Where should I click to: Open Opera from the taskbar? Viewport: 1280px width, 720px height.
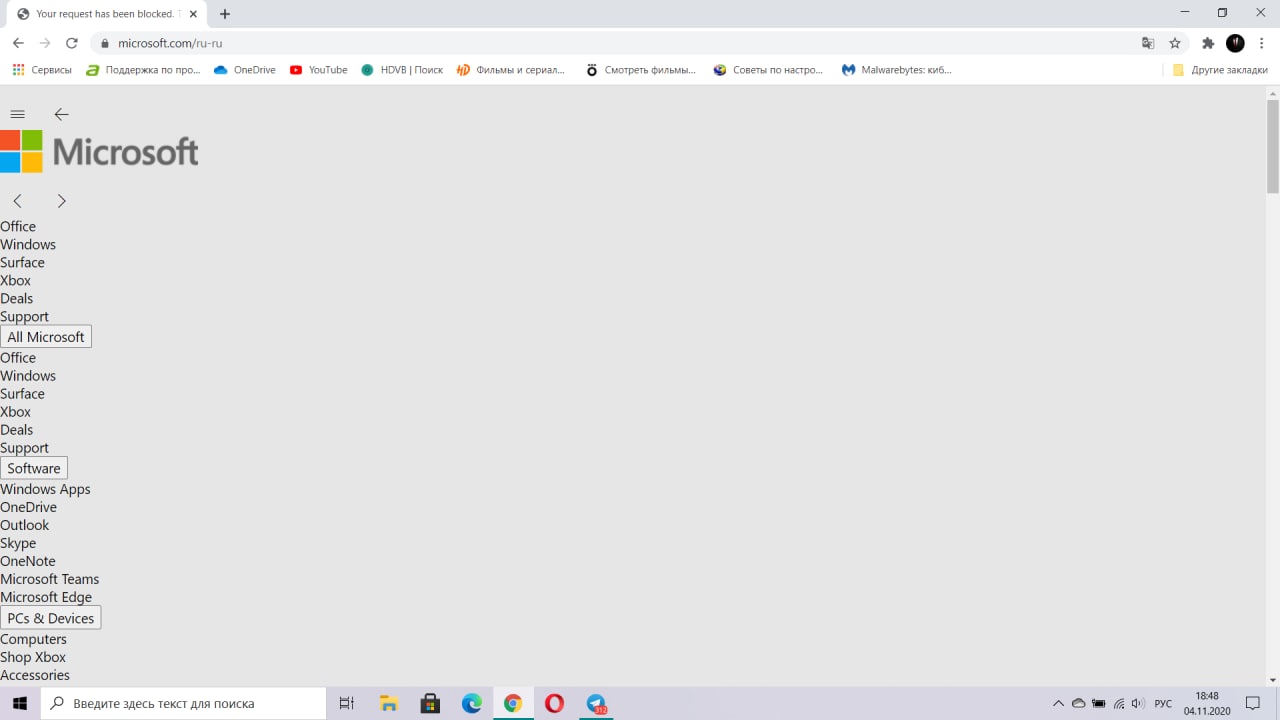point(554,703)
